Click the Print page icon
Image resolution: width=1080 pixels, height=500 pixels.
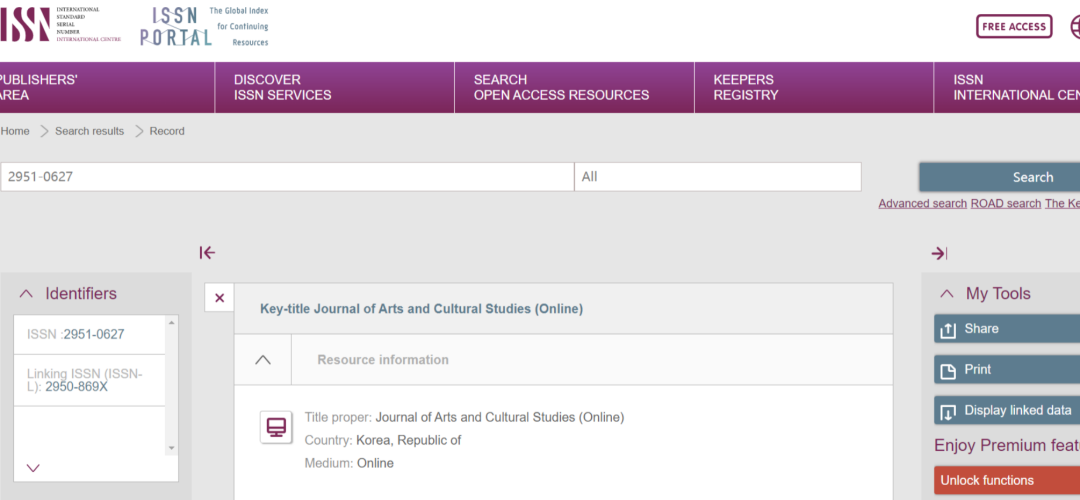[948, 371]
